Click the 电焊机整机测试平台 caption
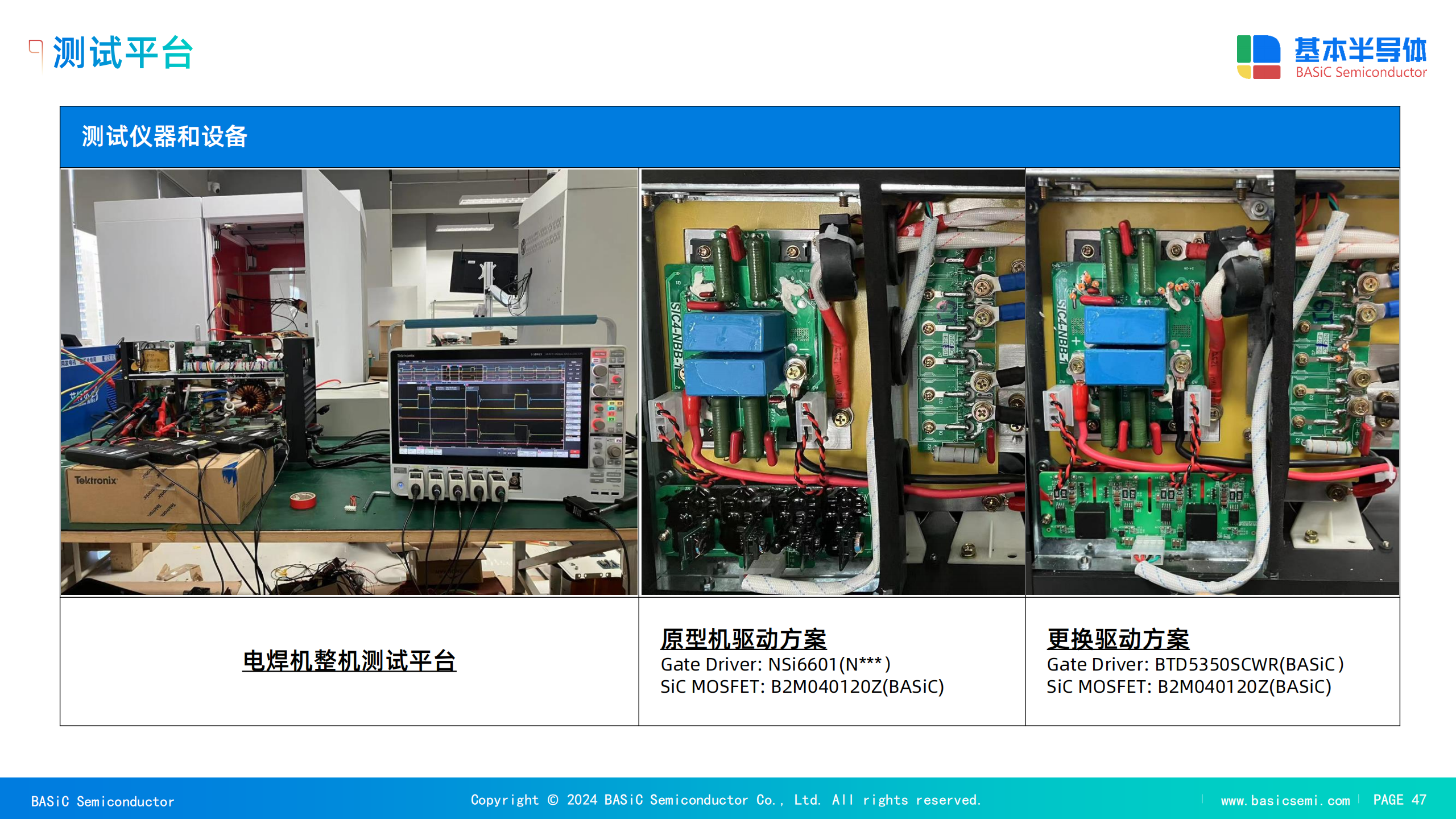 tap(349, 661)
